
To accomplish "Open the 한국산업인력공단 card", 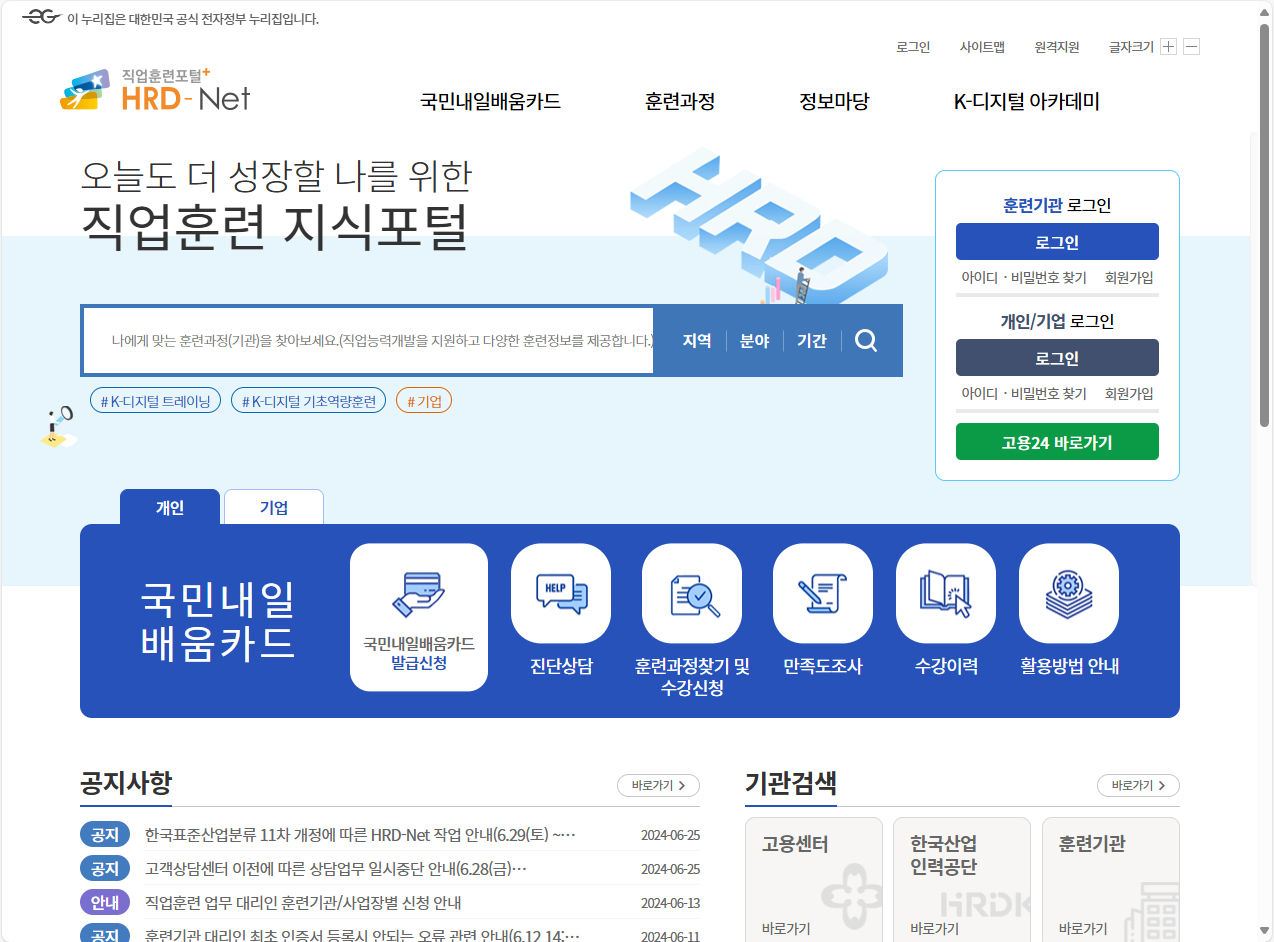I will pyautogui.click(x=962, y=880).
